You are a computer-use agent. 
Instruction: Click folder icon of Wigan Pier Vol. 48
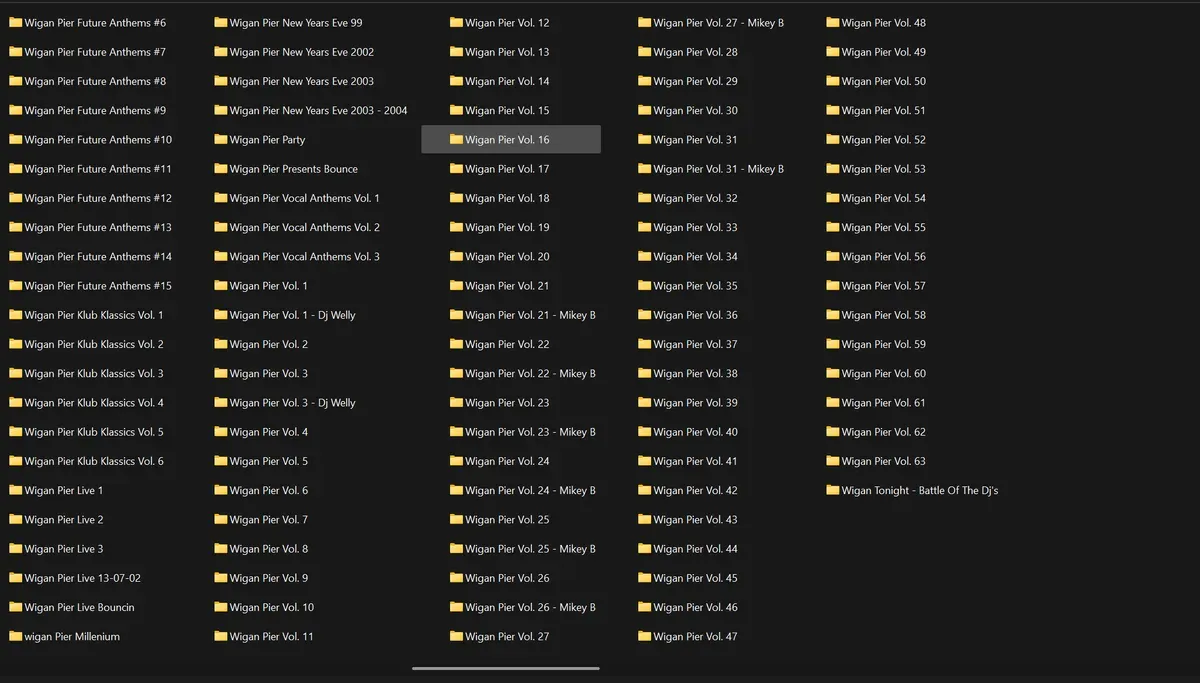[x=832, y=22]
